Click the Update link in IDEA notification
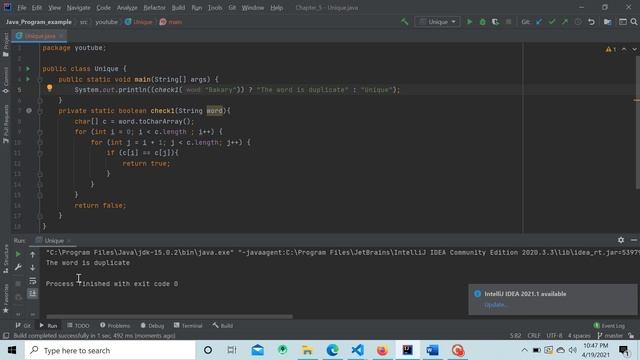 pyautogui.click(x=495, y=304)
